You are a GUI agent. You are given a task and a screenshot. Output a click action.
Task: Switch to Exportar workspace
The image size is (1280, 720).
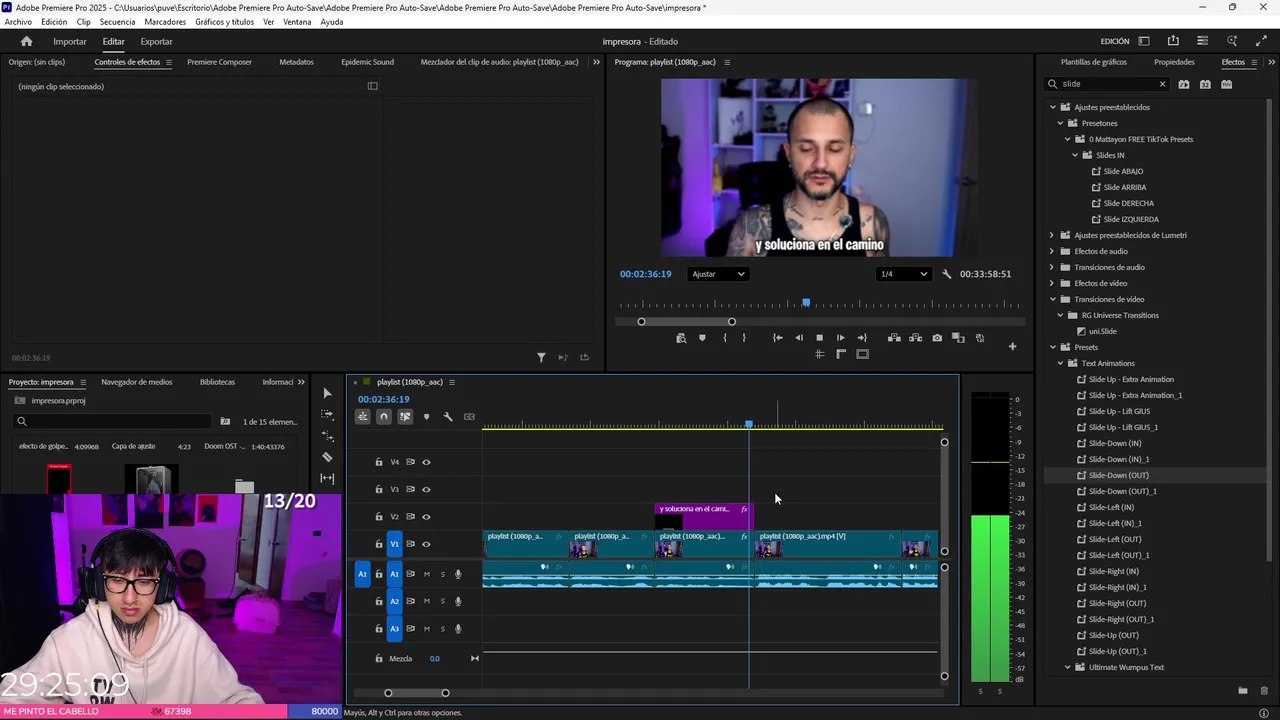[156, 41]
